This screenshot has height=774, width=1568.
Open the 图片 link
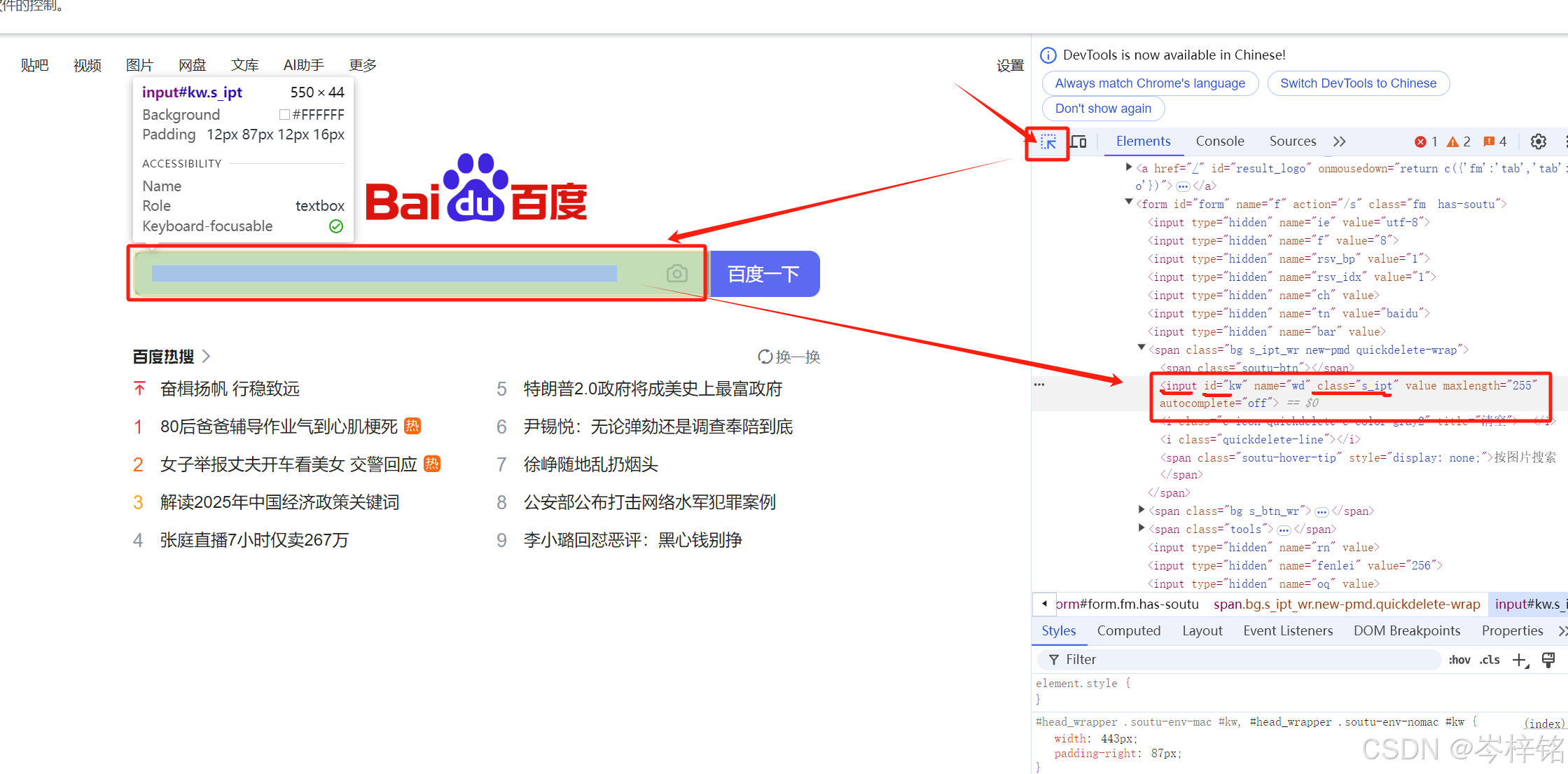(x=139, y=66)
